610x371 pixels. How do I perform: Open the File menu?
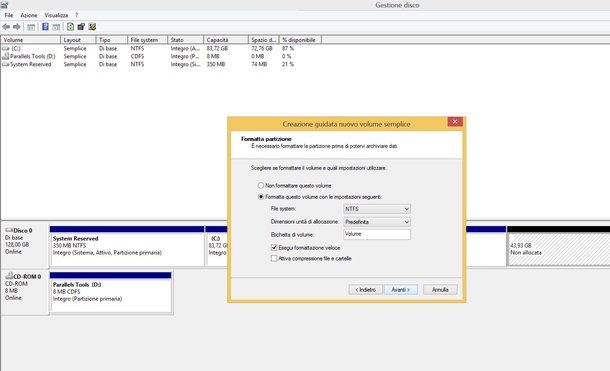click(9, 15)
